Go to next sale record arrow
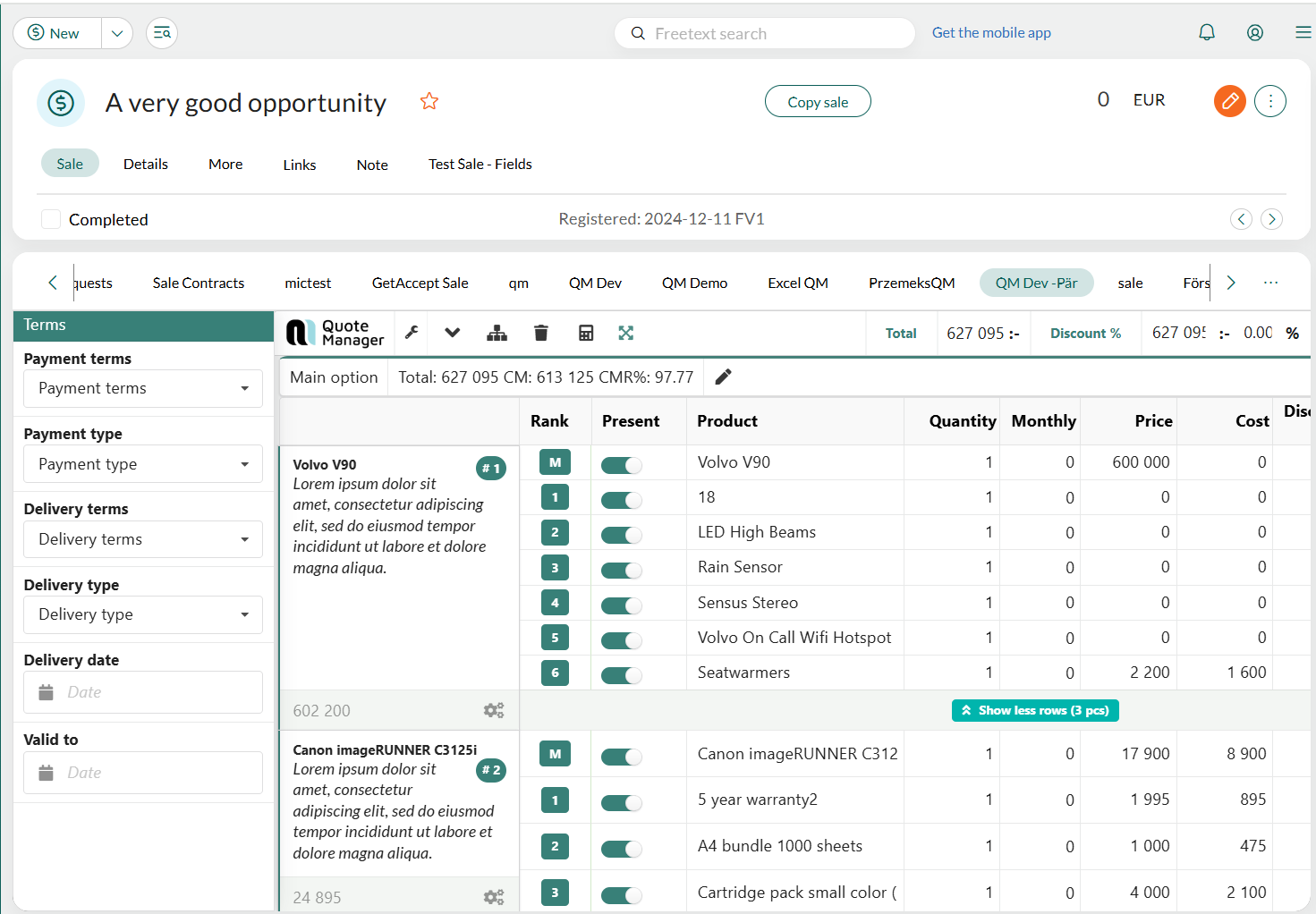The width and height of the screenshot is (1316, 914). coord(1271,219)
